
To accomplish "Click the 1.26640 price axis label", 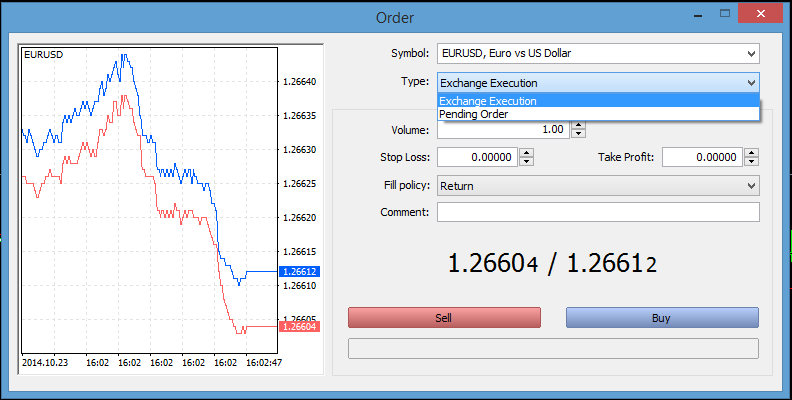I will [x=300, y=82].
